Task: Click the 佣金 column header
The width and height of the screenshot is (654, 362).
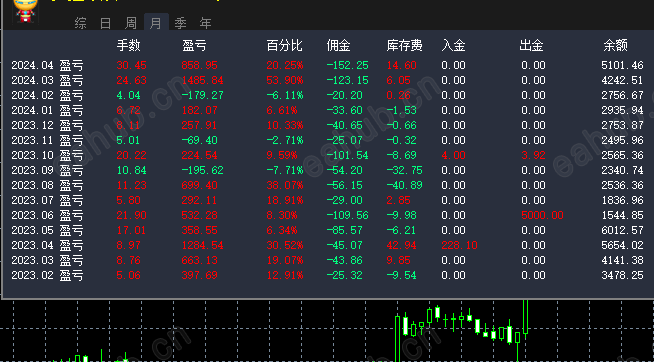Action: (338, 45)
